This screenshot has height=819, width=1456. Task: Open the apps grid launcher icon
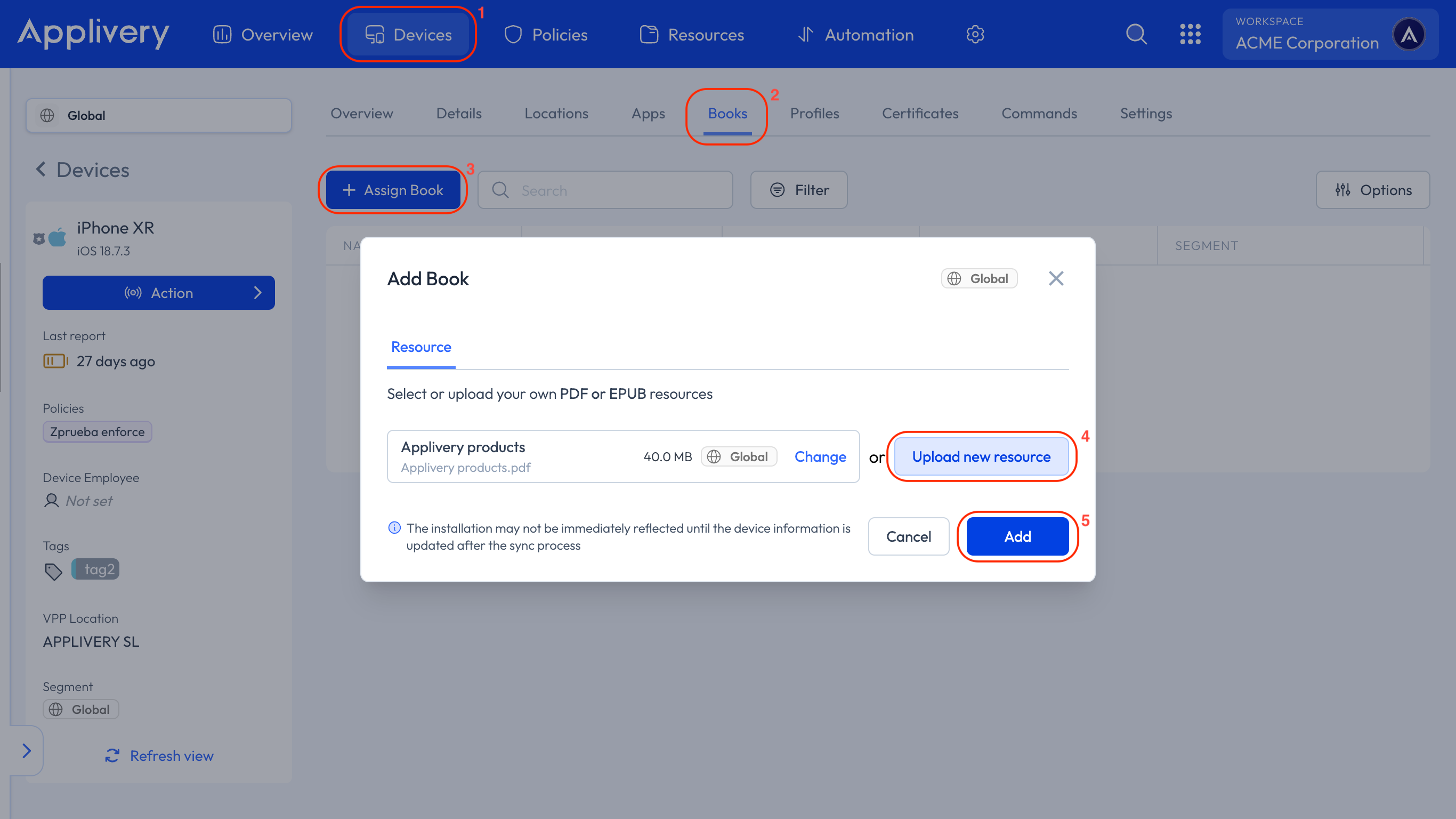pos(1191,34)
